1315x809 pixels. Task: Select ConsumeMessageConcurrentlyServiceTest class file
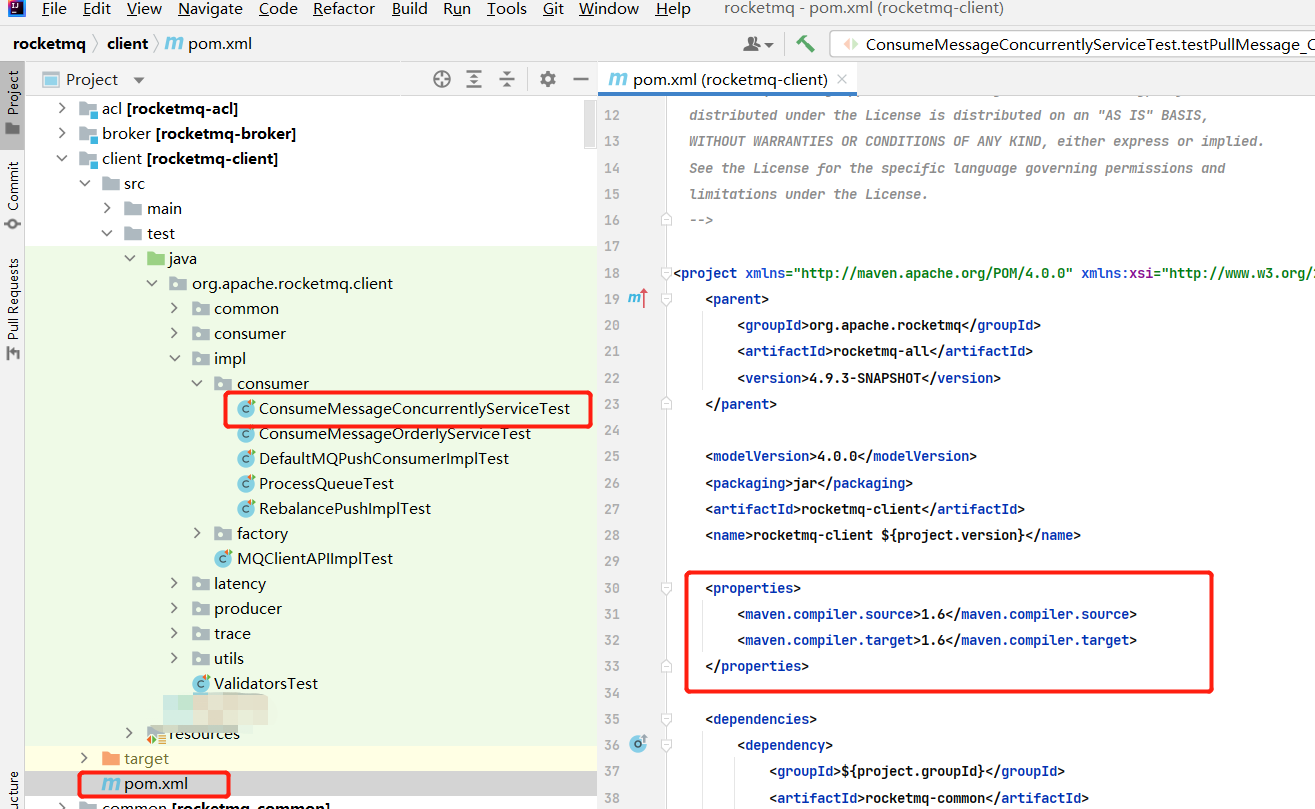click(404, 408)
